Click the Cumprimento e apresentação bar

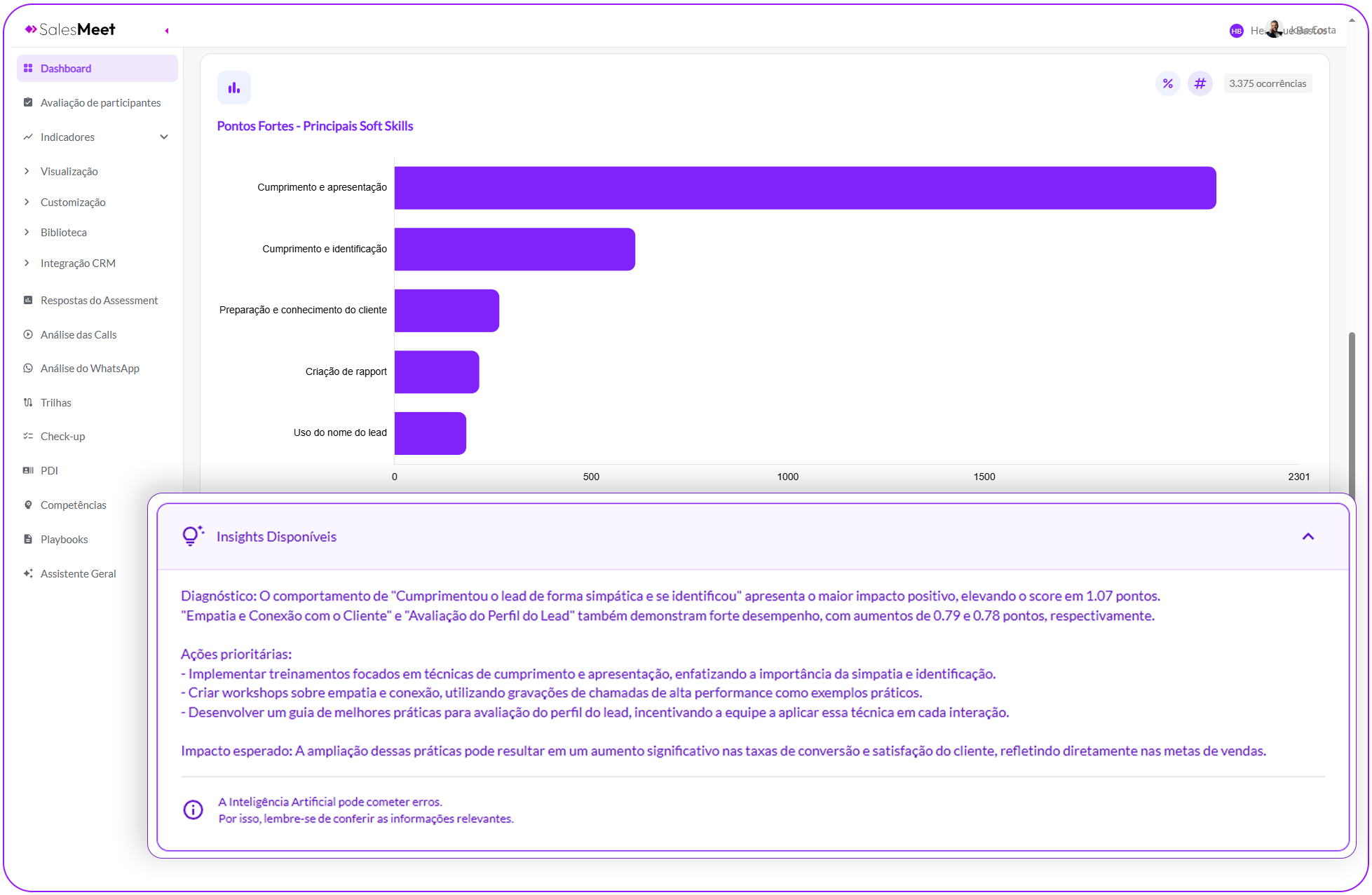(804, 188)
